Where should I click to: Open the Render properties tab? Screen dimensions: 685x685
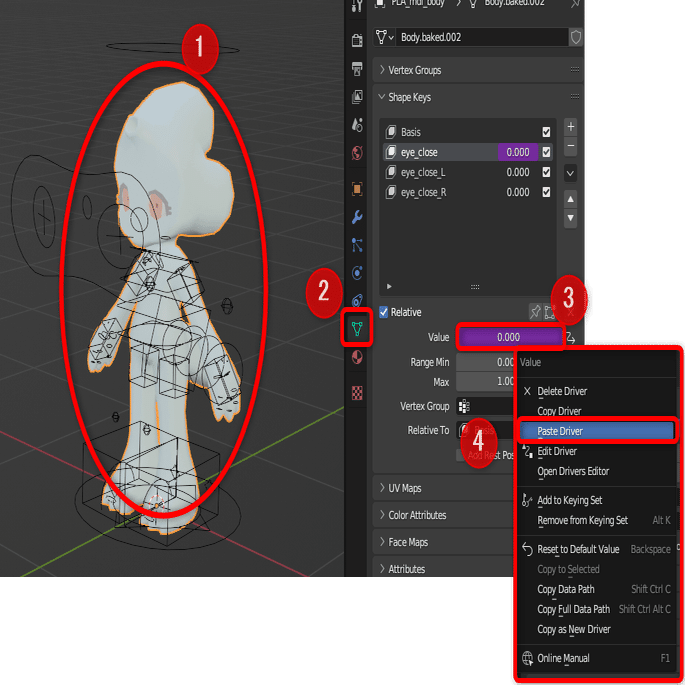(357, 40)
